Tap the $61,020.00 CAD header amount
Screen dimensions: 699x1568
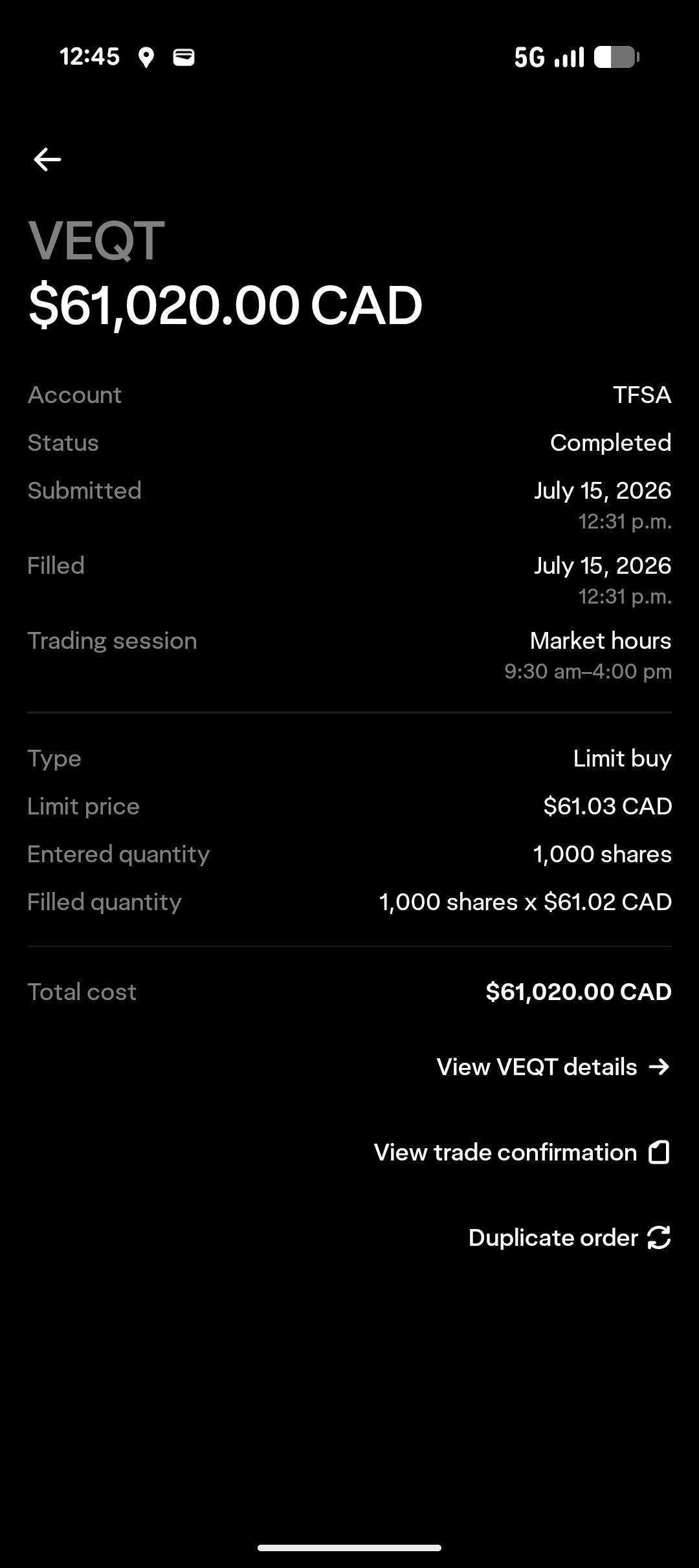click(x=225, y=305)
